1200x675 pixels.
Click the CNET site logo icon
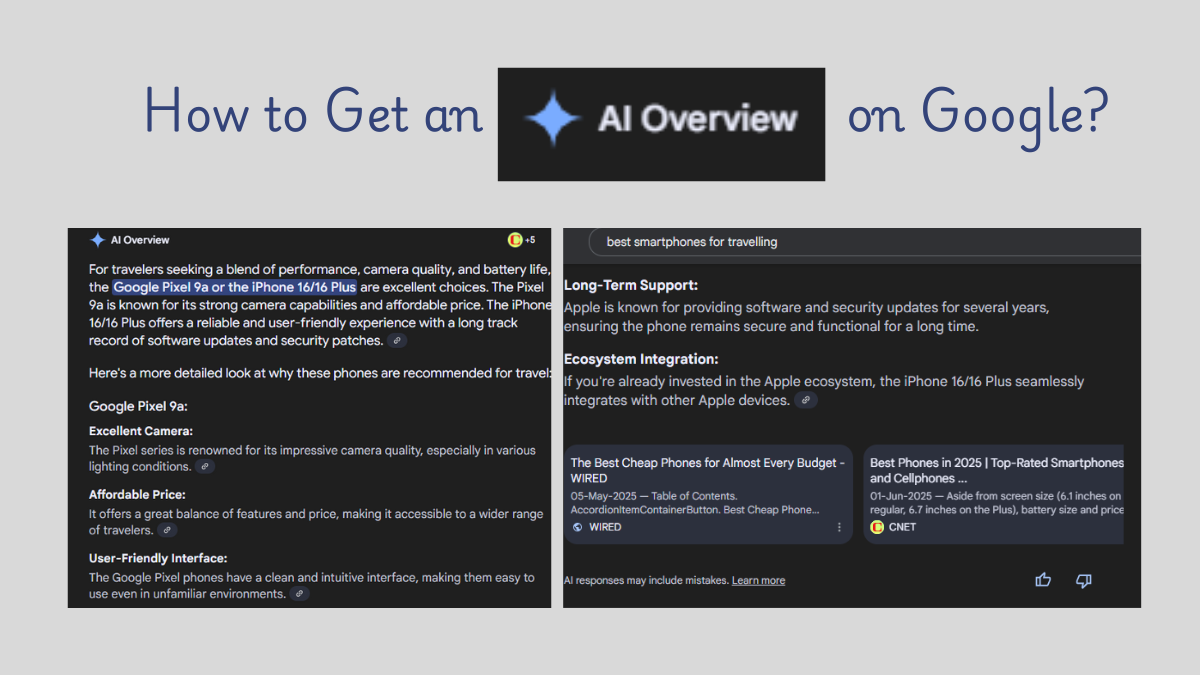tap(877, 527)
